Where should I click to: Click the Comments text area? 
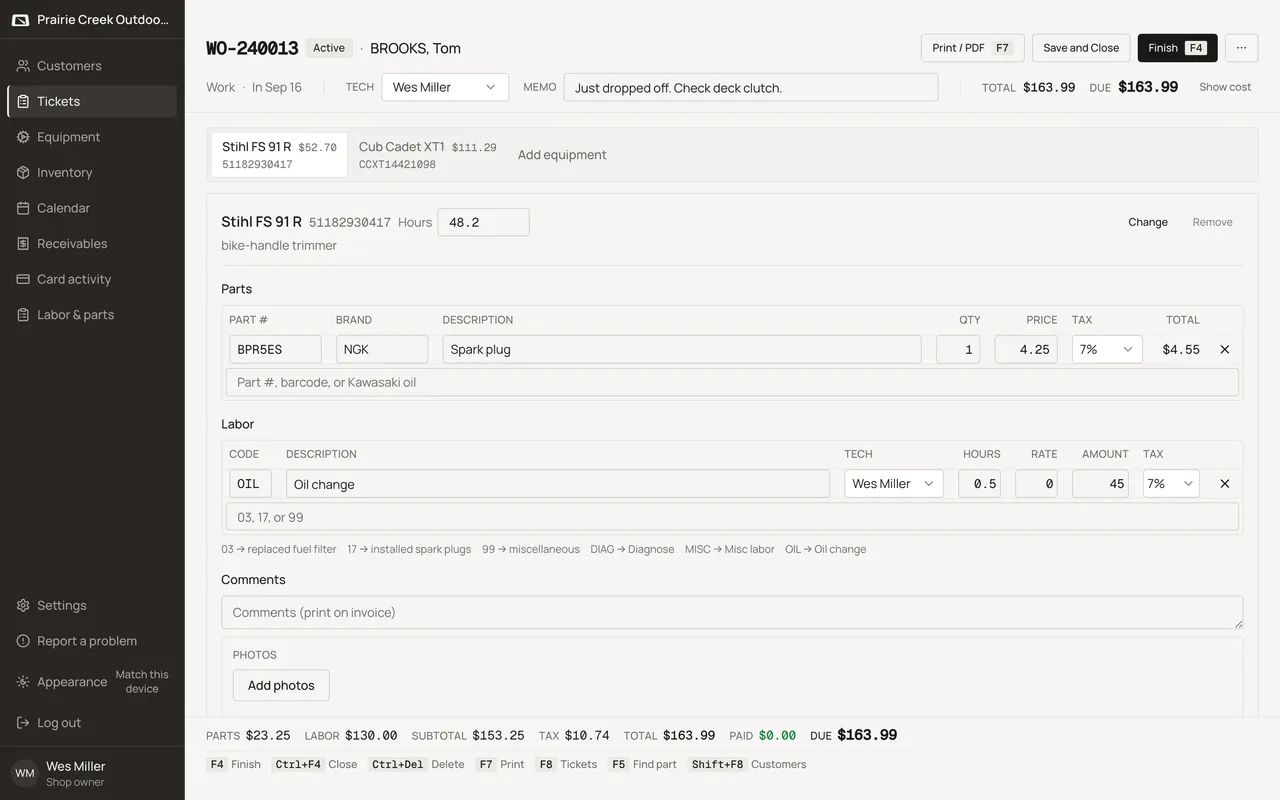[x=732, y=612]
